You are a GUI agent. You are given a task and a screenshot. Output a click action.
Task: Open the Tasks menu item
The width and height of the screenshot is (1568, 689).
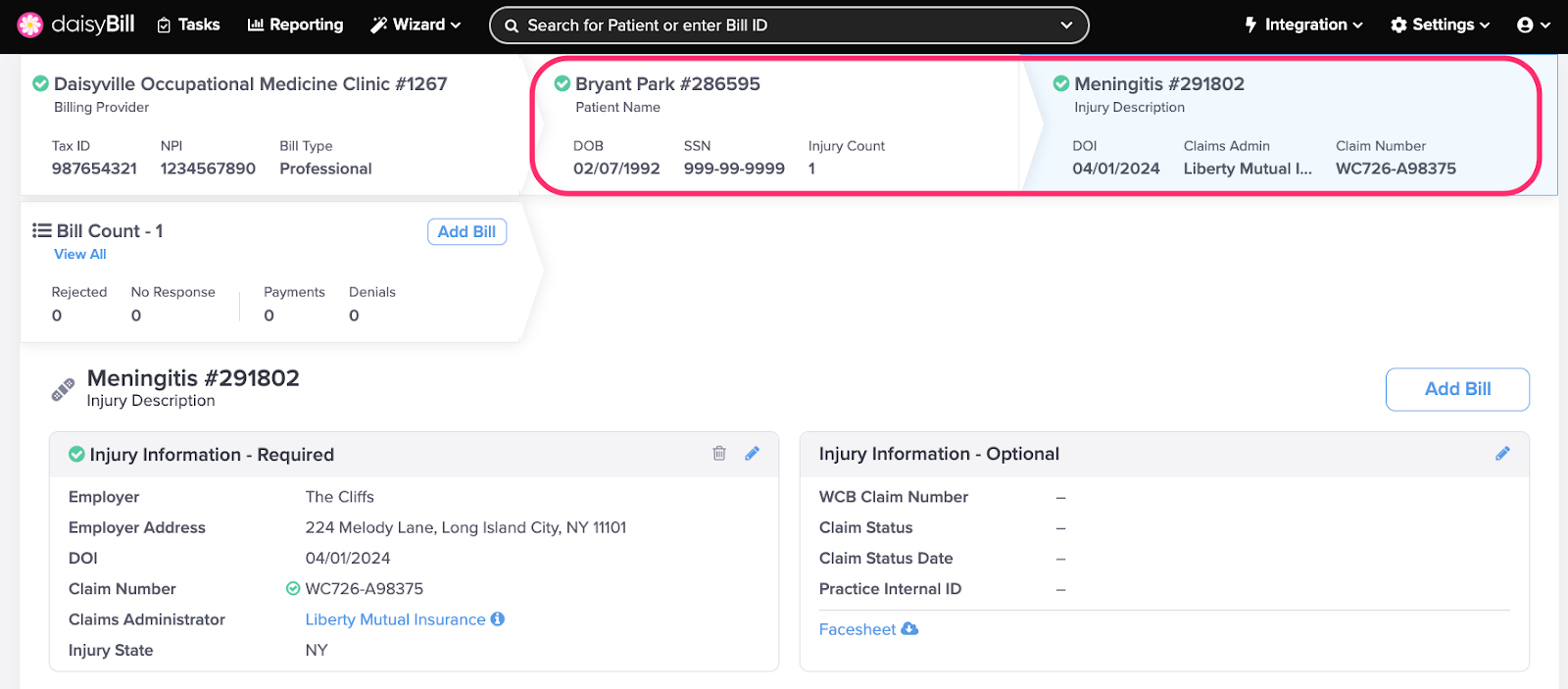[188, 25]
